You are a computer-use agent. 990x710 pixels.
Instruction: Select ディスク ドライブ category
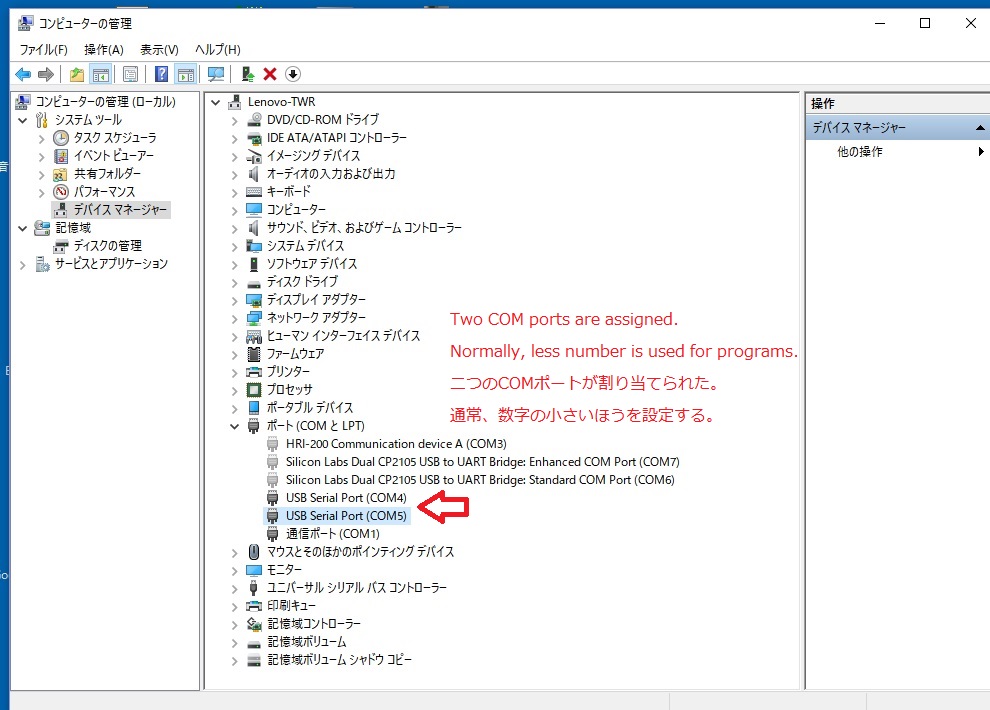(x=302, y=281)
